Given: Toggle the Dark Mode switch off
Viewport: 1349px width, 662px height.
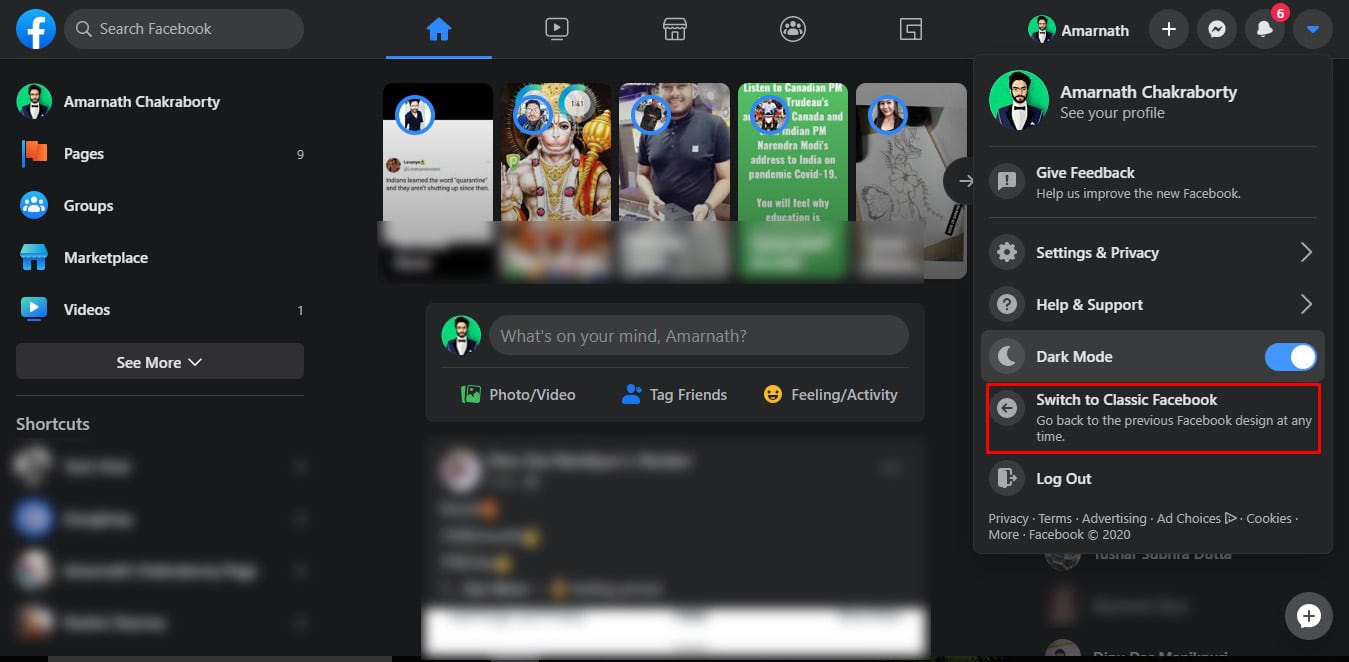Looking at the screenshot, I should (1290, 357).
